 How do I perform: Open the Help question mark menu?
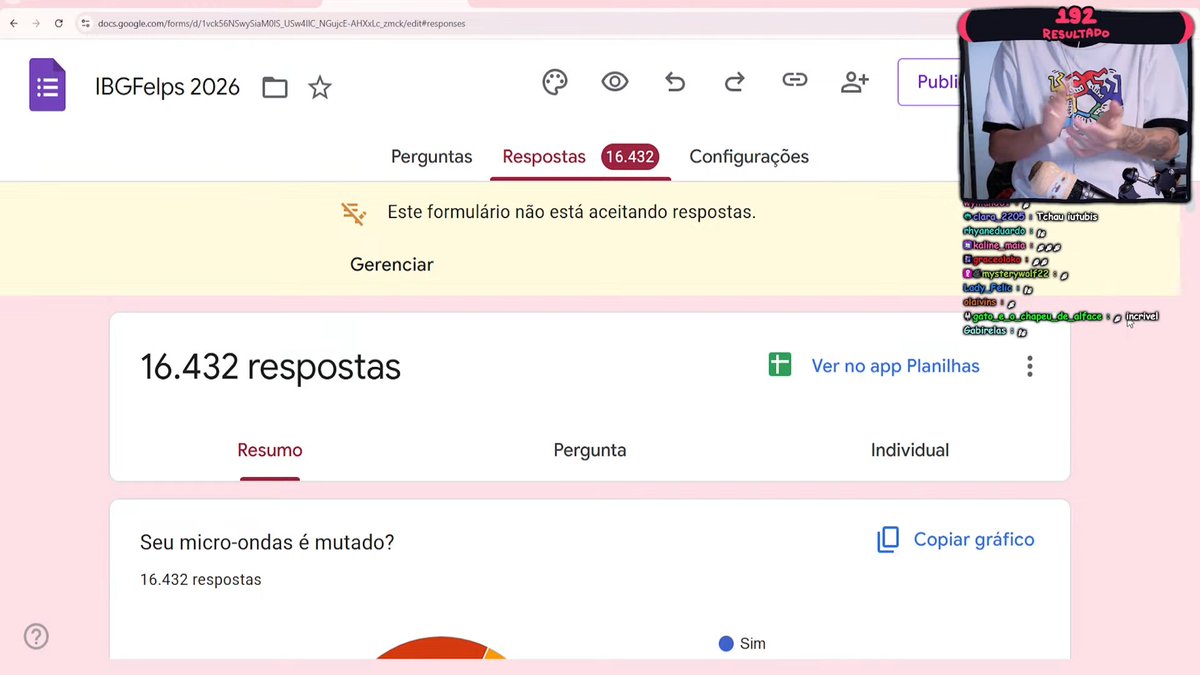click(x=36, y=636)
